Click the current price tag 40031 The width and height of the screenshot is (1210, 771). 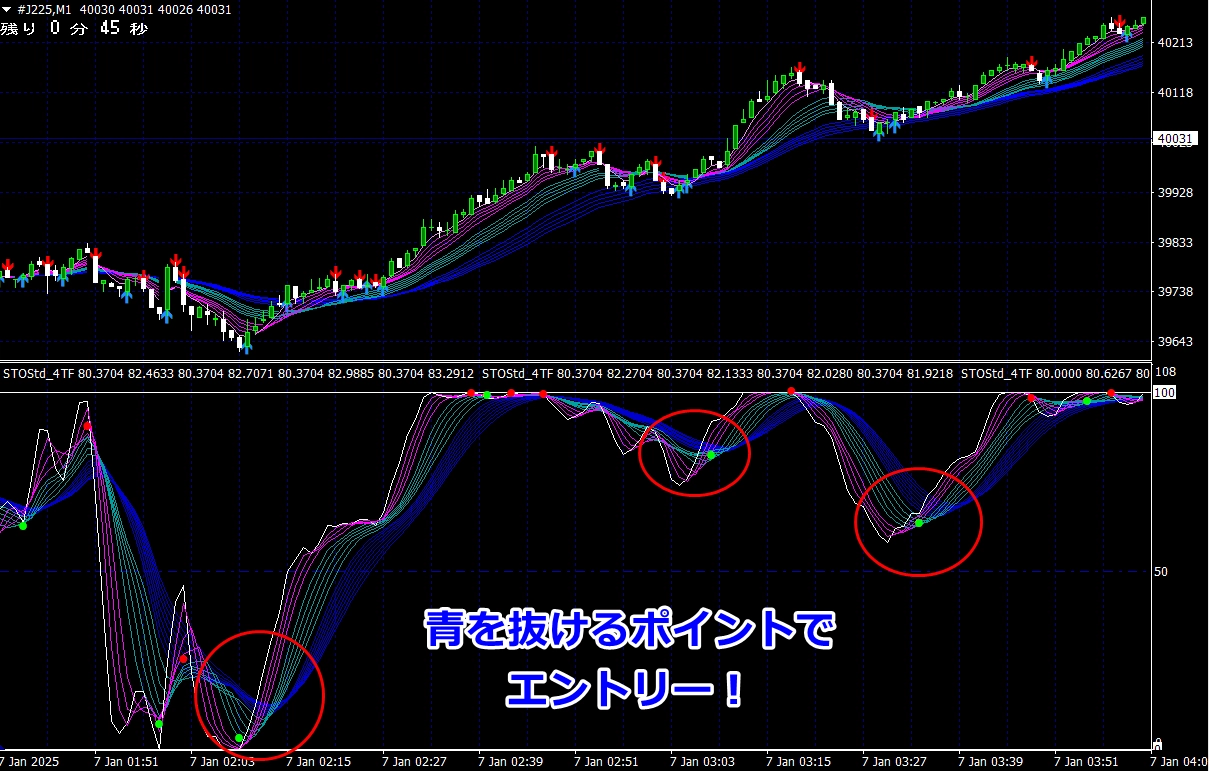pos(1174,139)
